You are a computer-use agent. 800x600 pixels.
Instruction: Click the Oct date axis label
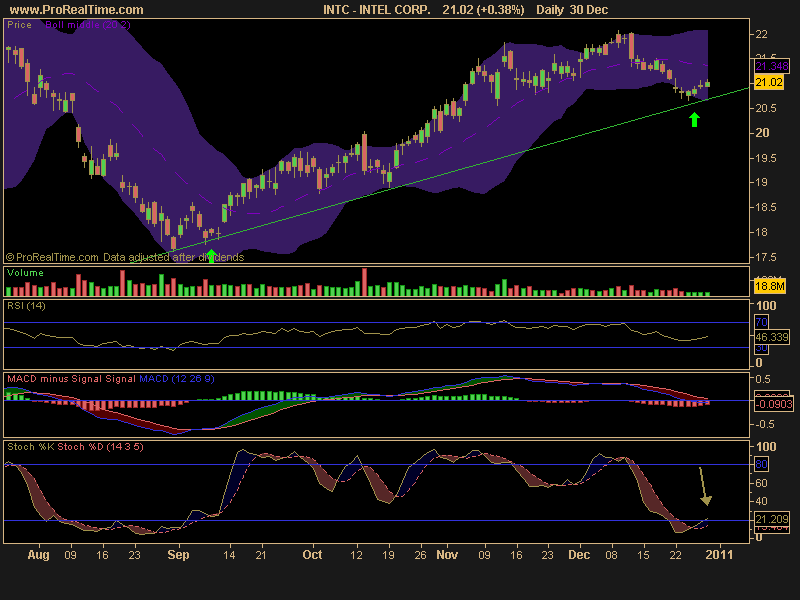coord(312,555)
